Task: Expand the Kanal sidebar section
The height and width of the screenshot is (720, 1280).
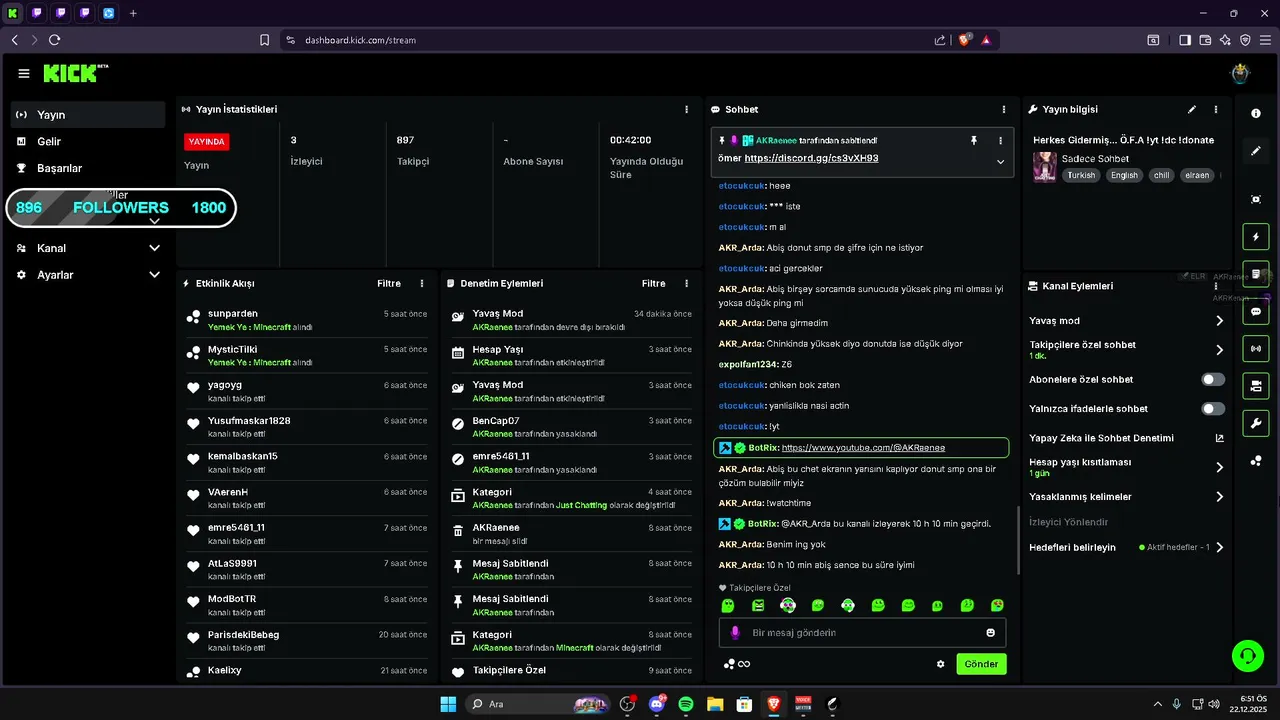Action: [x=154, y=248]
